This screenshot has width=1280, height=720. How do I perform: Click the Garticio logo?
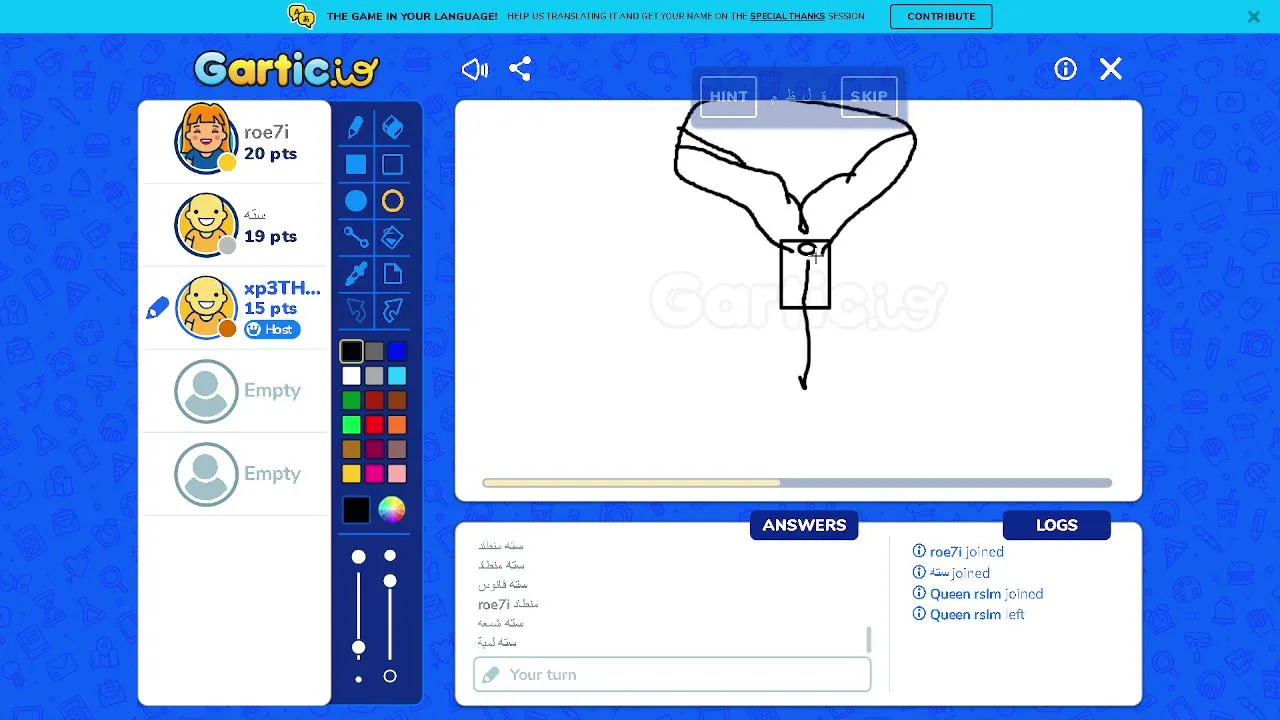click(x=287, y=69)
